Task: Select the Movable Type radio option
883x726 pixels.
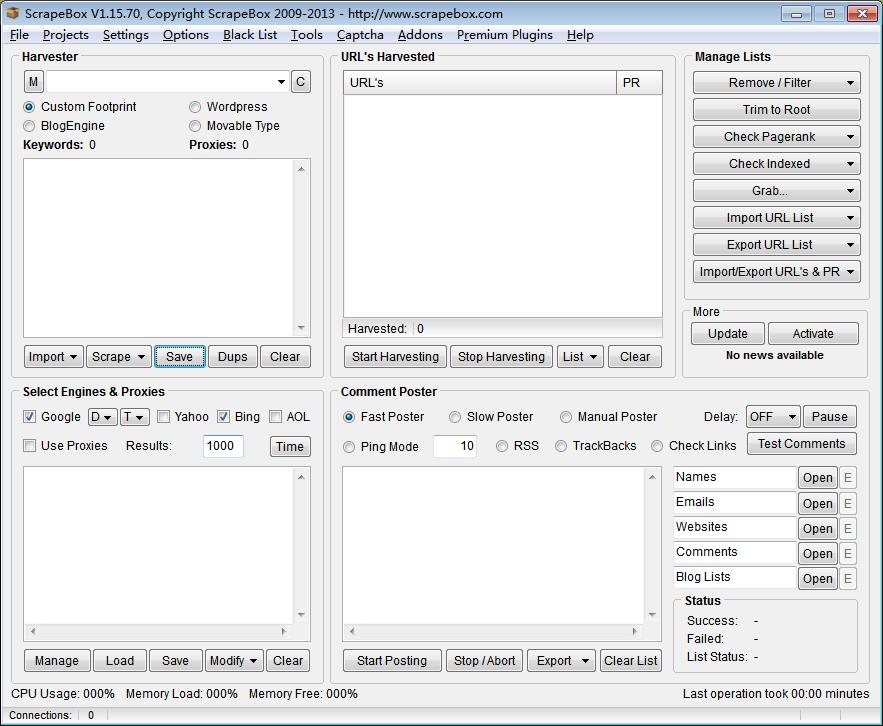Action: (x=195, y=126)
